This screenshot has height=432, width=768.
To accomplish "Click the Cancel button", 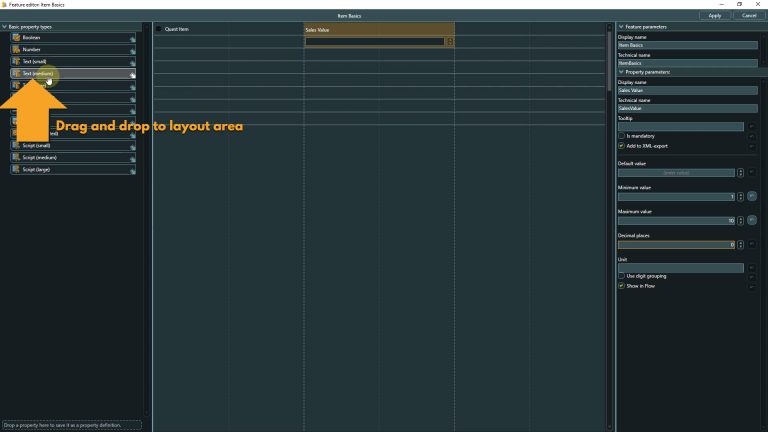I will tap(749, 16).
